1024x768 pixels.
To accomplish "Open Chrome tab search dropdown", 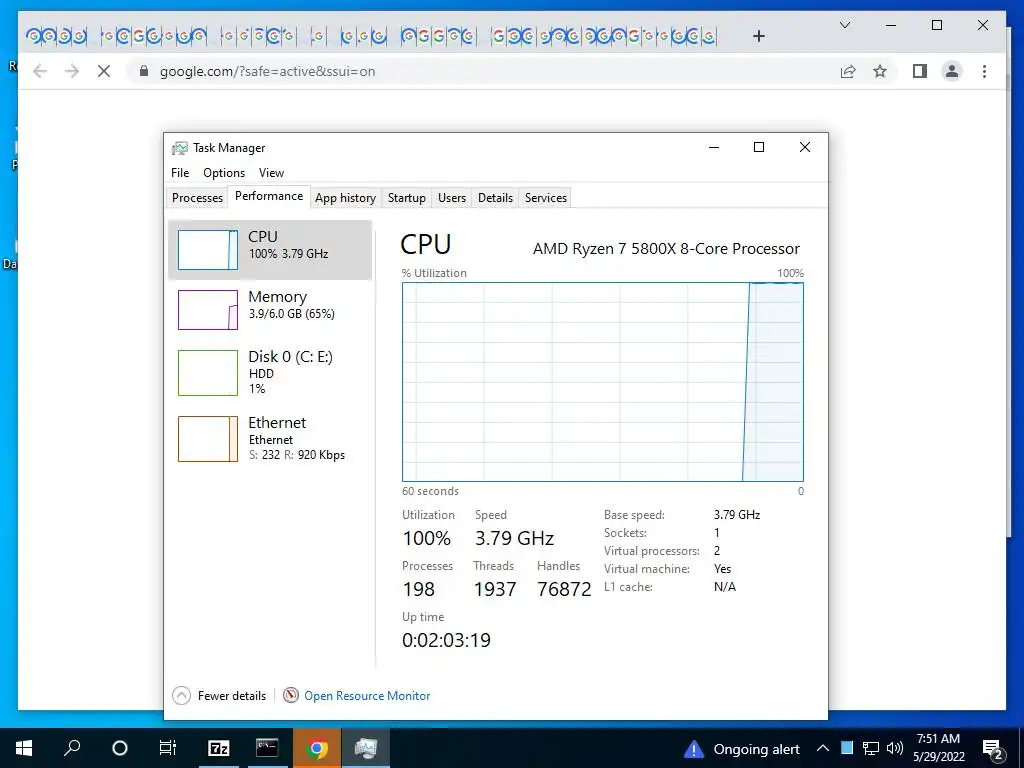I will [844, 25].
